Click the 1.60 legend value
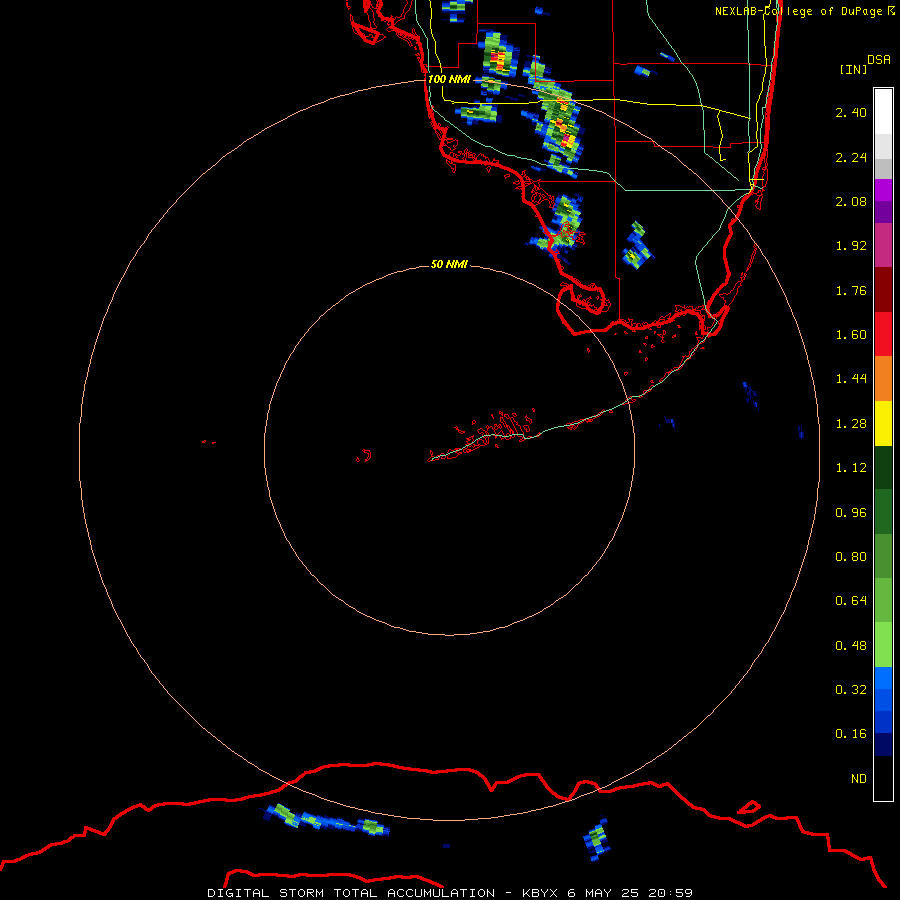 [x=851, y=335]
